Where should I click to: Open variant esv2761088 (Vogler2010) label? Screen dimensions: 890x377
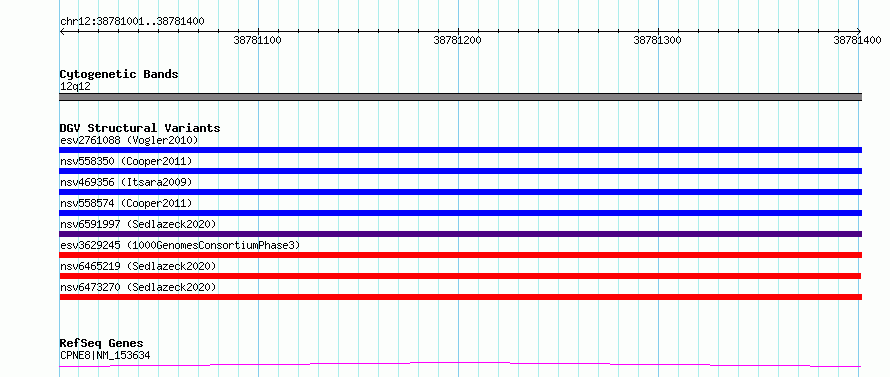tap(129, 140)
